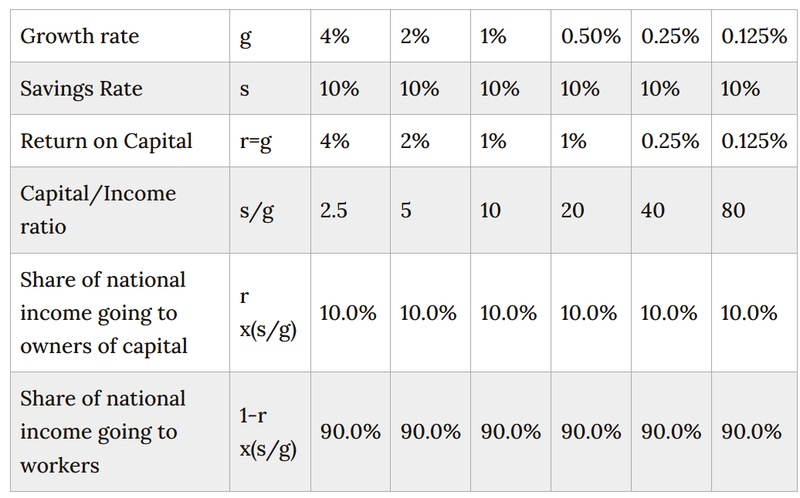
Task: Select the "1-r x(s/g)" formula cell
Action: (268, 432)
